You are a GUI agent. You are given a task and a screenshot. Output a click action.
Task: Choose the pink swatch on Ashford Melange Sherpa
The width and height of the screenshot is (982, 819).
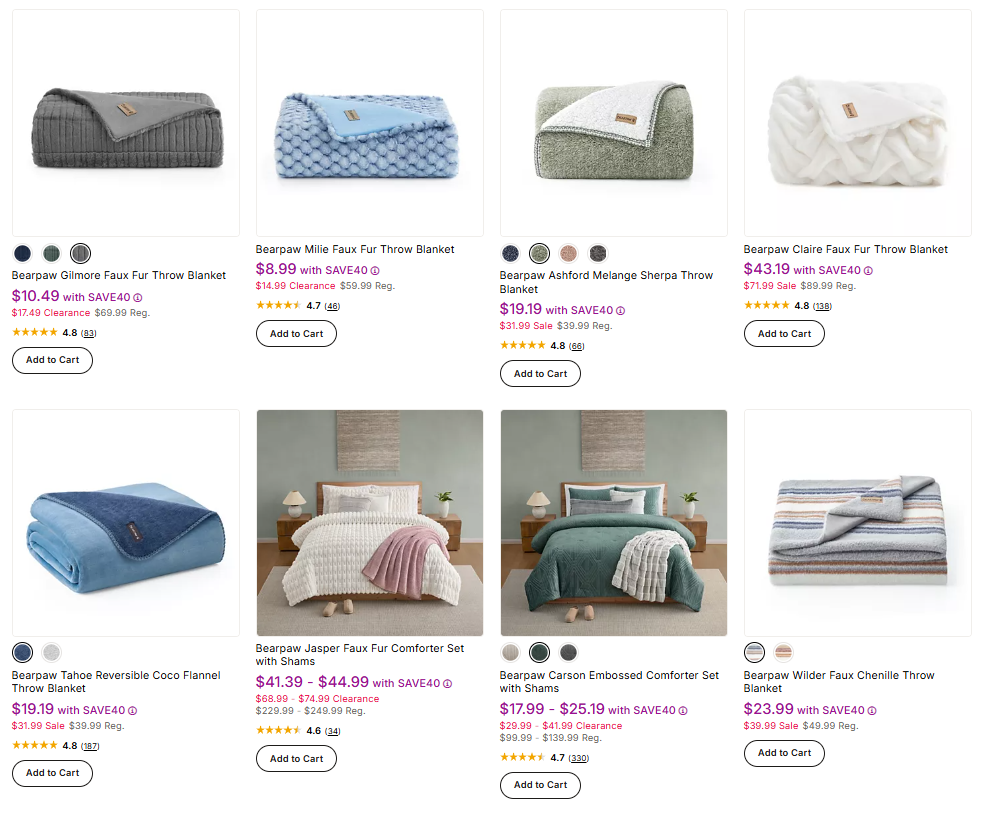coord(568,253)
